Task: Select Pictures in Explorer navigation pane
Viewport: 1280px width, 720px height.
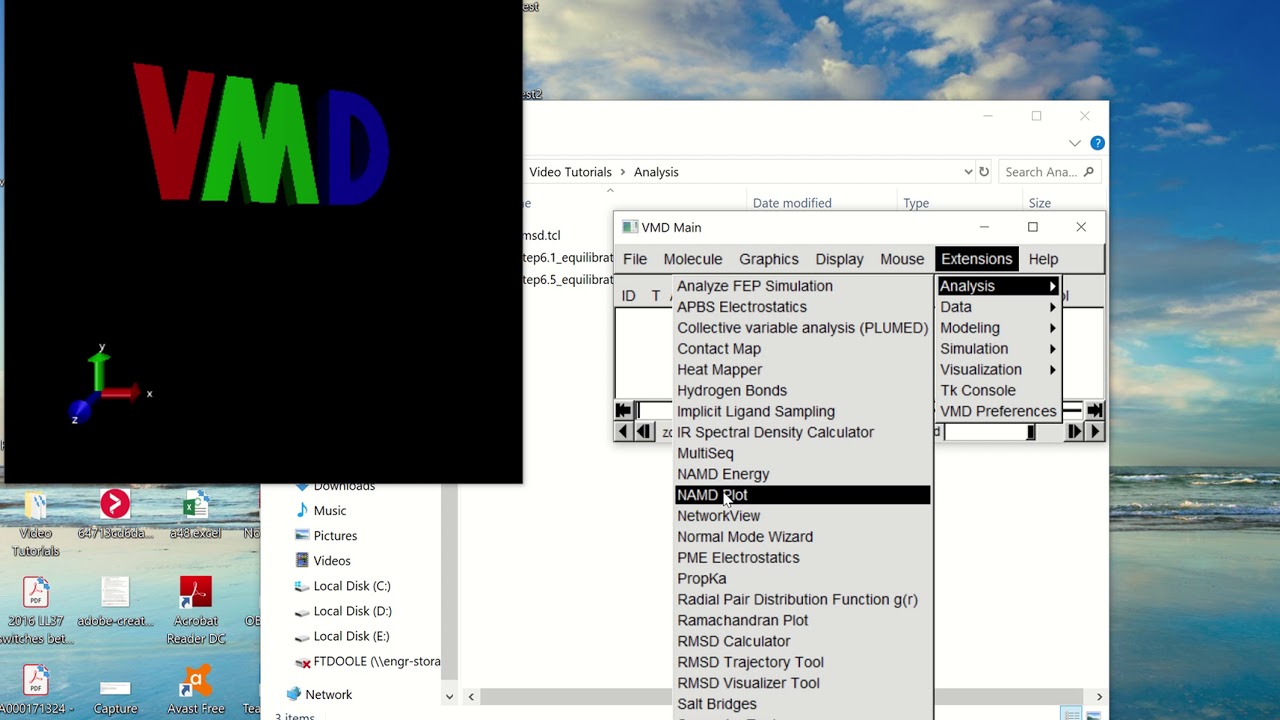Action: tap(334, 536)
